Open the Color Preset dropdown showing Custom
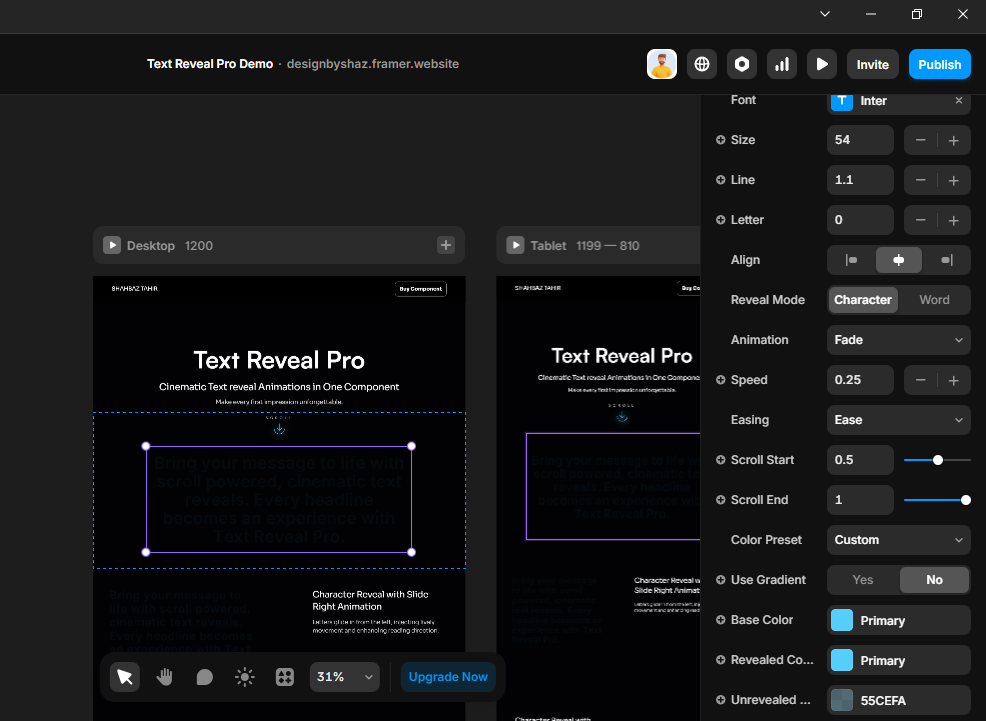The height and width of the screenshot is (721, 986). coord(899,540)
